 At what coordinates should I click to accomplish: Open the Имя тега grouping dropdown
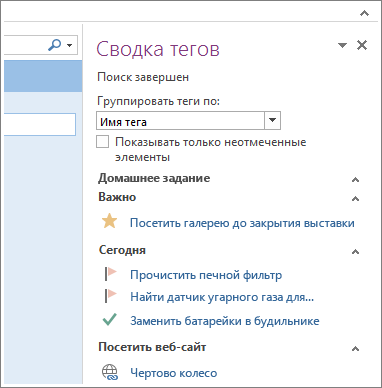pyautogui.click(x=272, y=120)
